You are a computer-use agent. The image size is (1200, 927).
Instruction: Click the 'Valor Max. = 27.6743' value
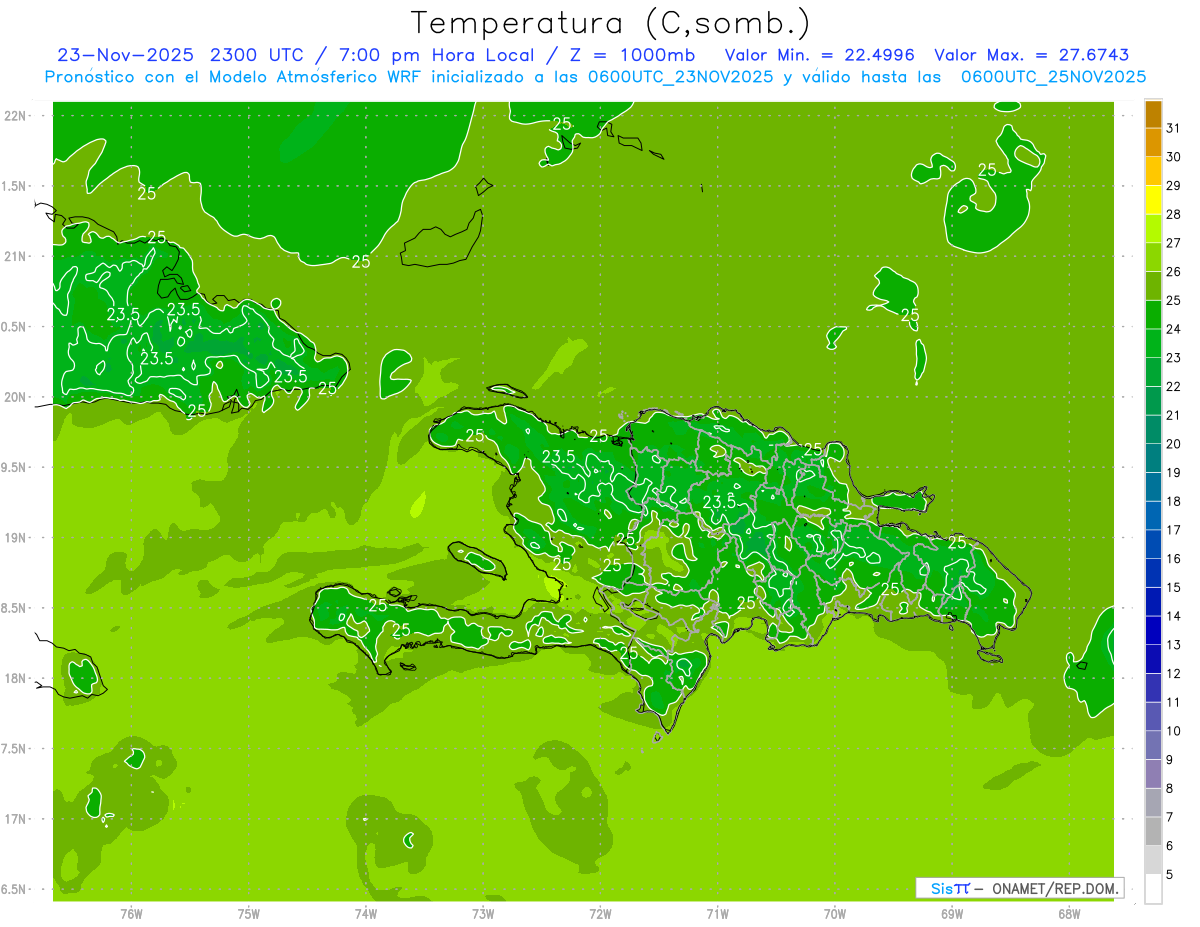[1031, 55]
